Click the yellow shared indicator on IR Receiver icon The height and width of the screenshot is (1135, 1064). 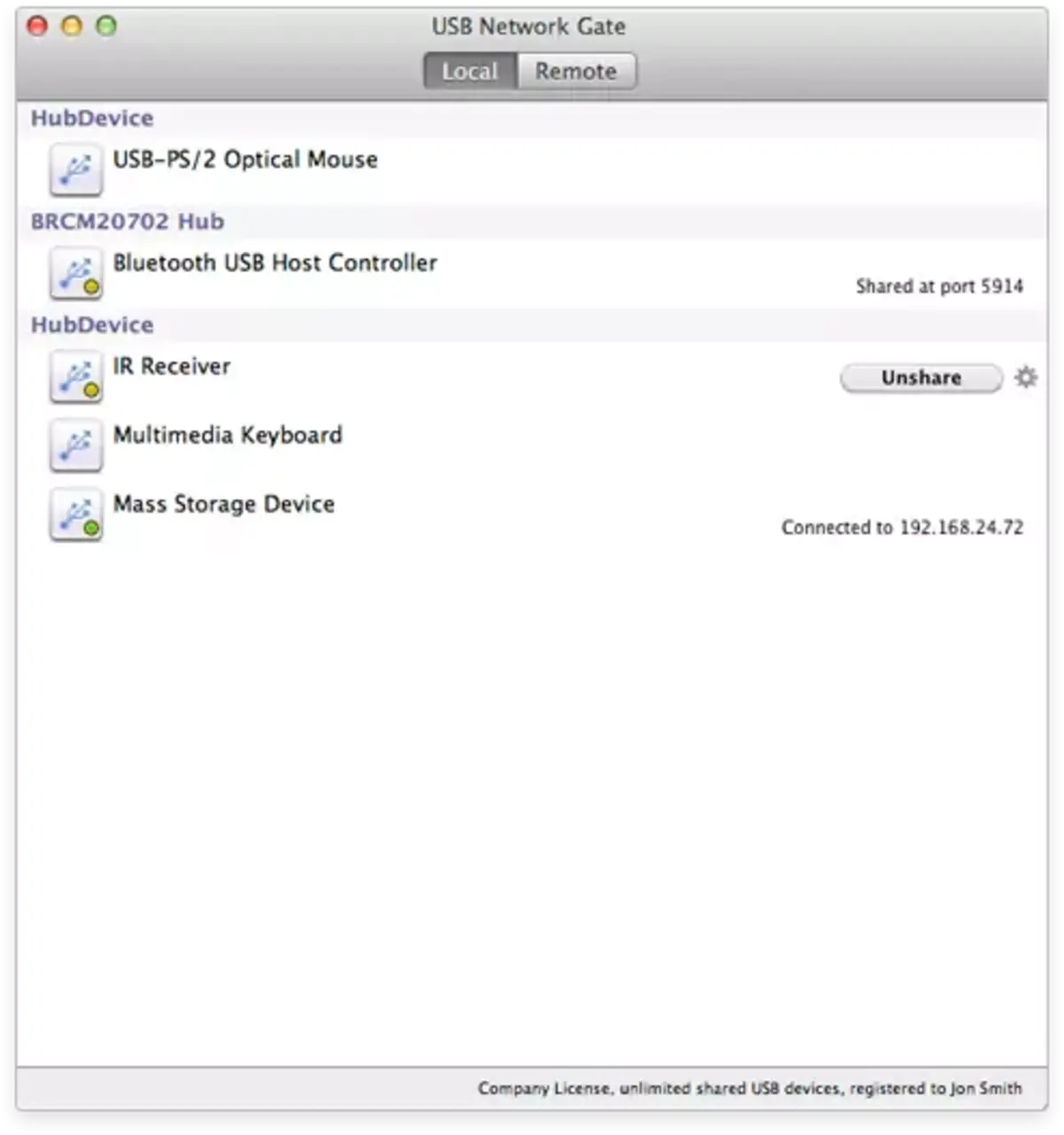[93, 390]
